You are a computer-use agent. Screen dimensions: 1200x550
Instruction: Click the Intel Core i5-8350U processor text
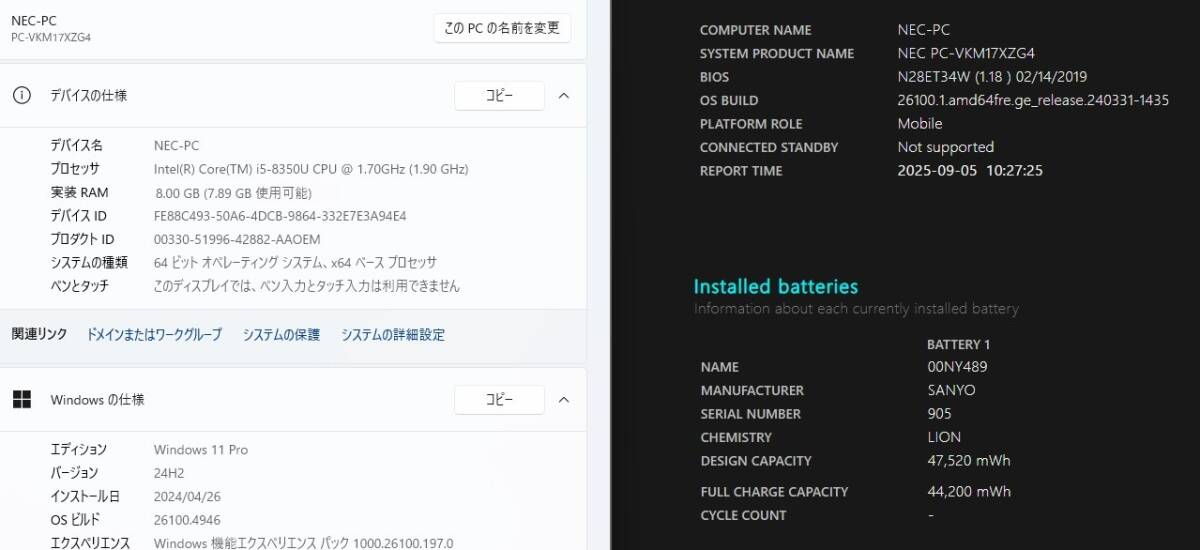click(311, 169)
